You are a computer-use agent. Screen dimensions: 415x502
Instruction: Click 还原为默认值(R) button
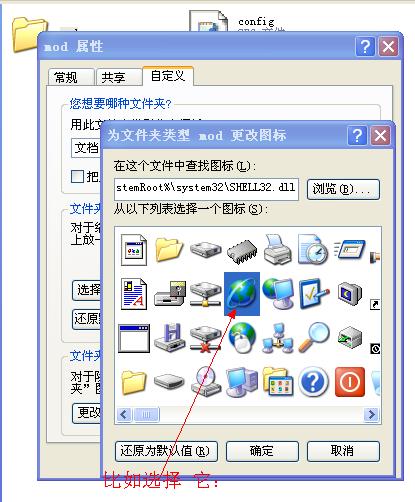coord(166,451)
